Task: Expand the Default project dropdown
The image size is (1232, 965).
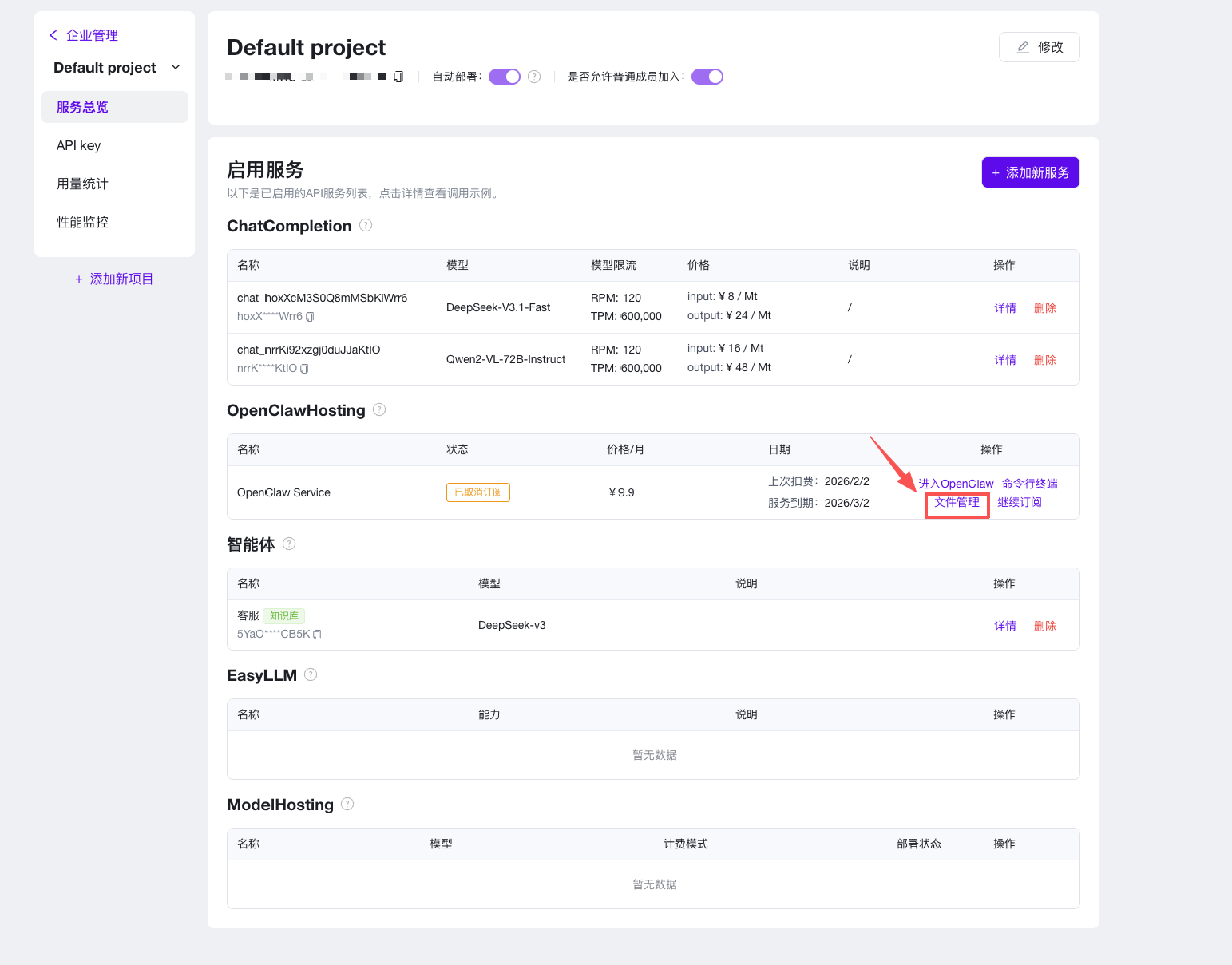Action: (x=176, y=68)
